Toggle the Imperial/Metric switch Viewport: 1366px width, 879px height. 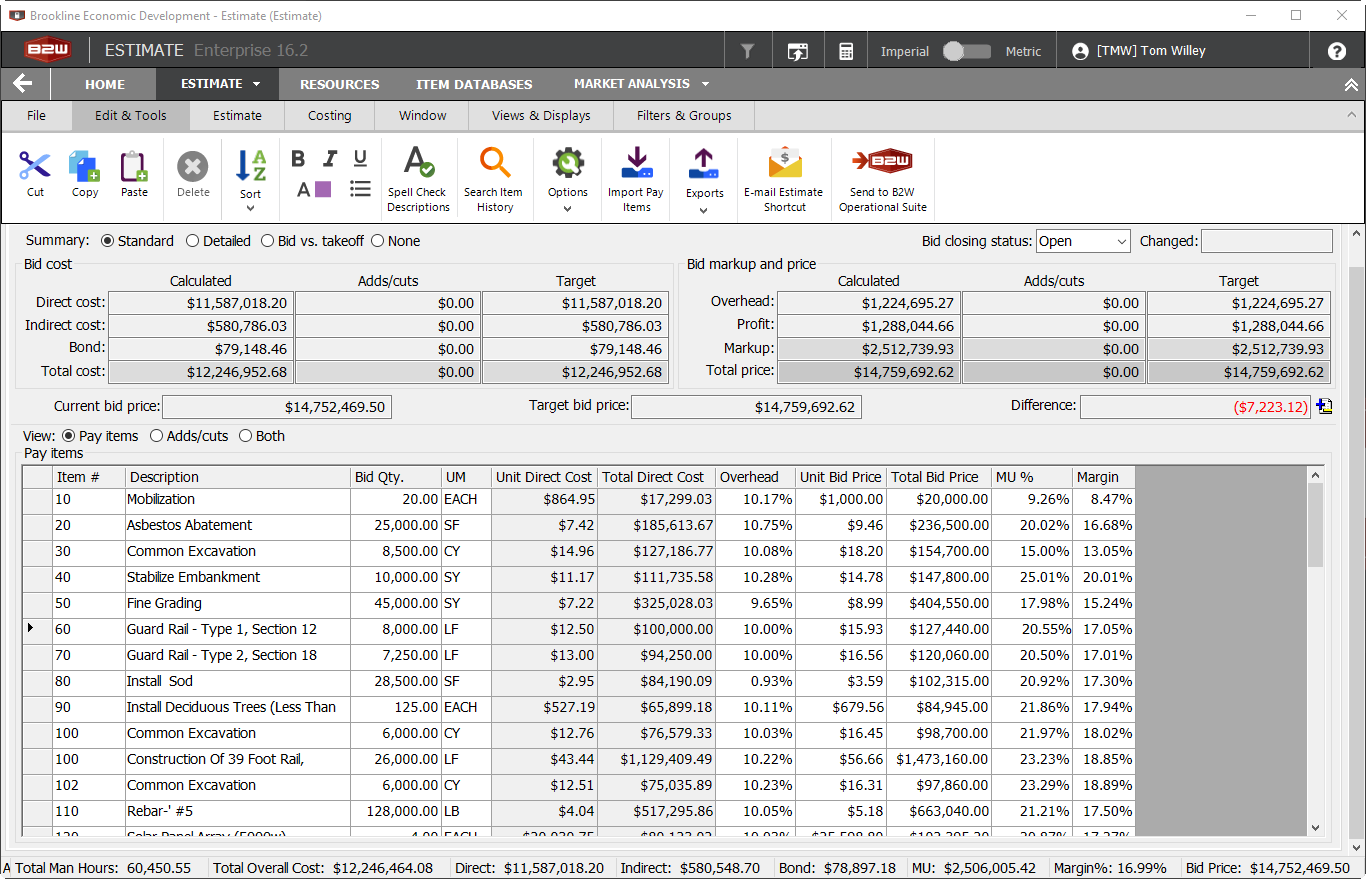pos(967,51)
